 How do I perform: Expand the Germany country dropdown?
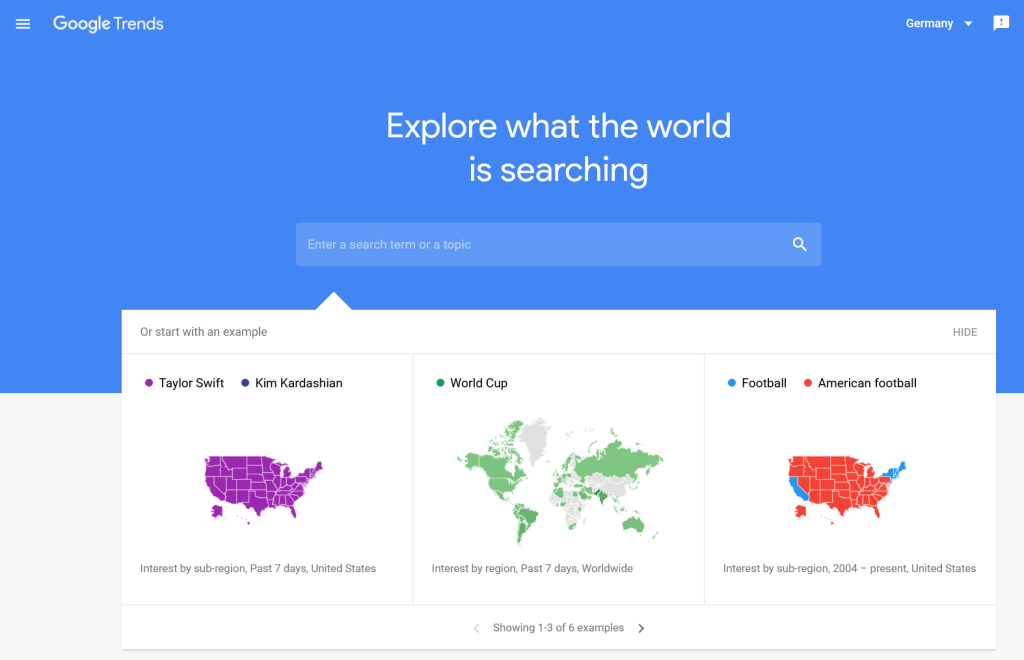[939, 24]
